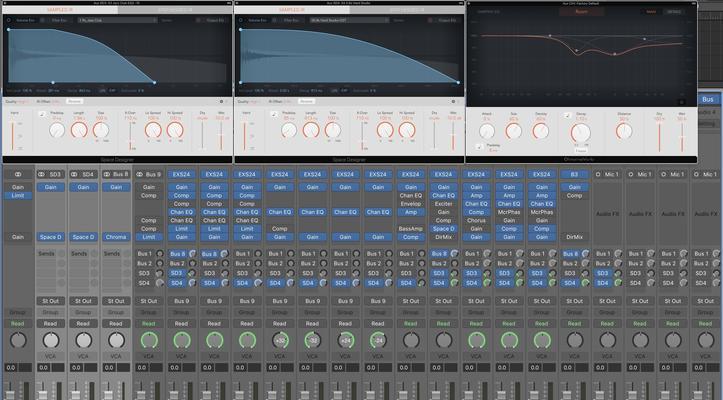The width and height of the screenshot is (723, 400).
Task: Click envelope end point in left Space Designer graph
Action: (x=154, y=83)
